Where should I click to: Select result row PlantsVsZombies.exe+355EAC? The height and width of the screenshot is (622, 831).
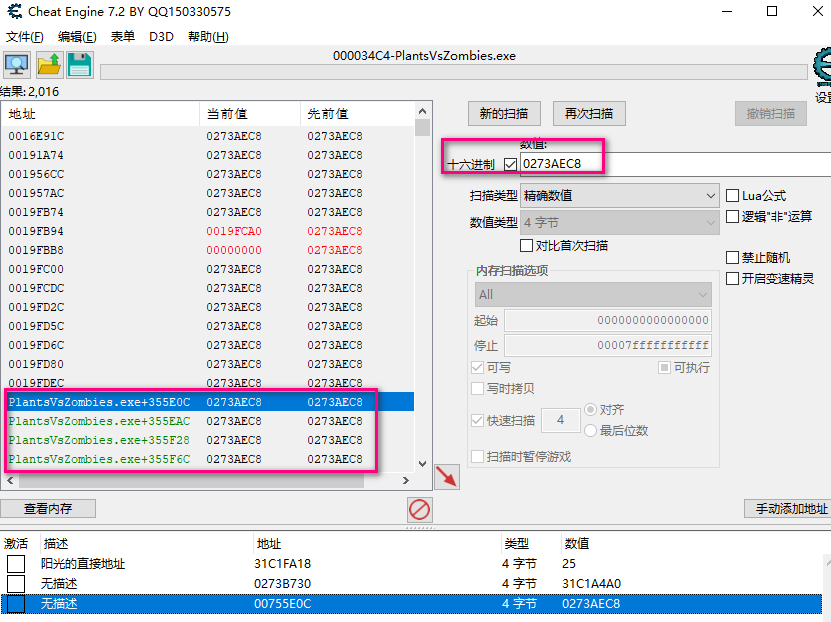tap(208, 421)
